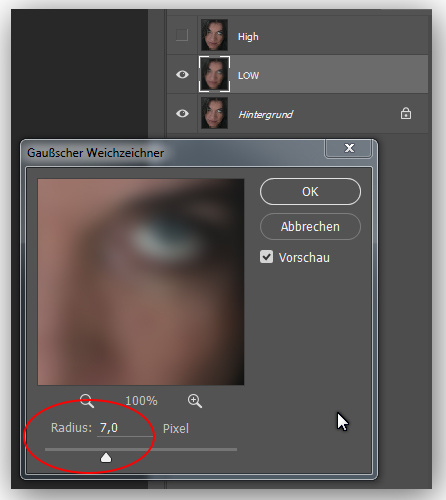
Task: Hide the Hintergrund layer
Action: tap(182, 114)
